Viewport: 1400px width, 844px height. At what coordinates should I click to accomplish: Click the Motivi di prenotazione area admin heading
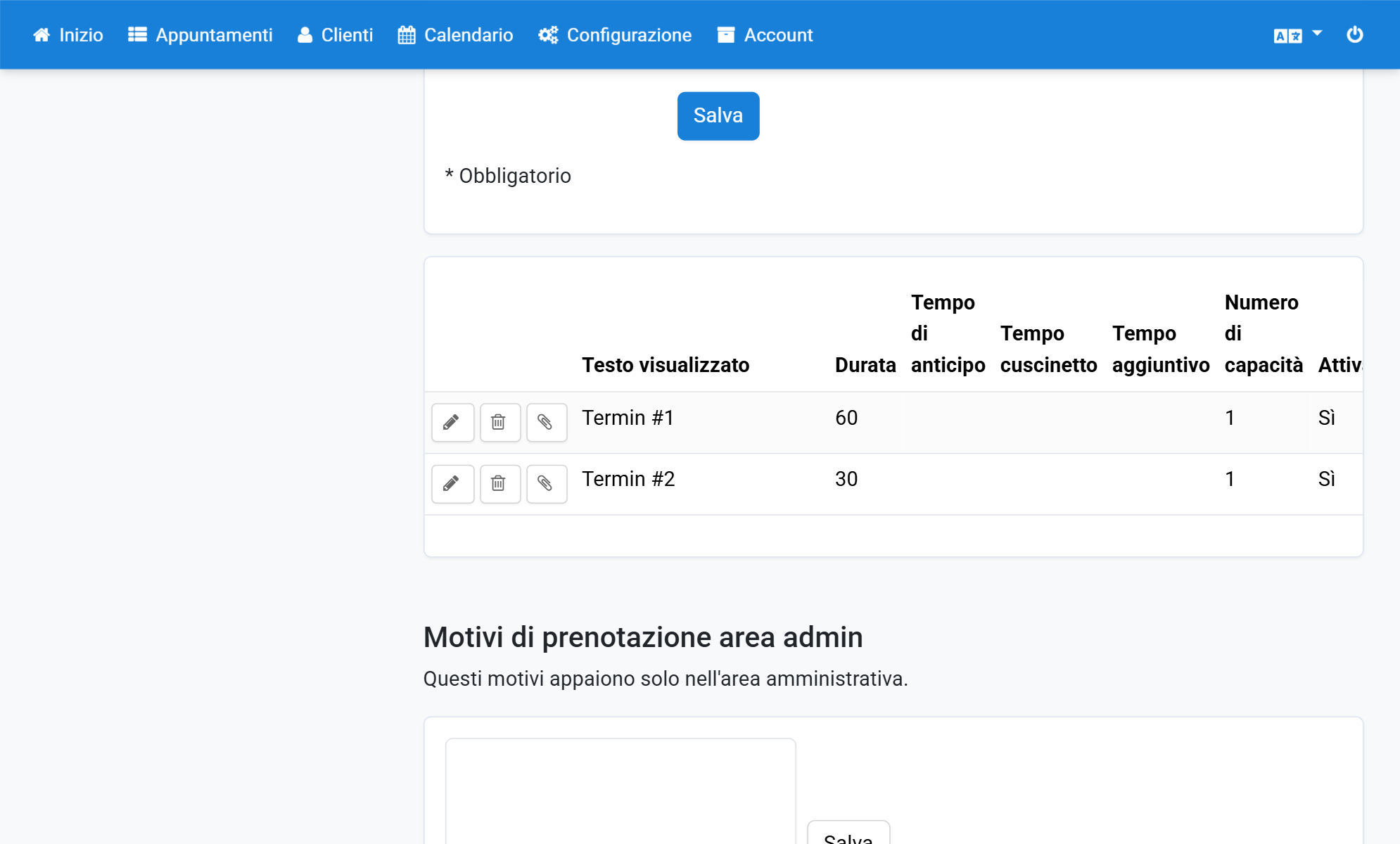[643, 637]
